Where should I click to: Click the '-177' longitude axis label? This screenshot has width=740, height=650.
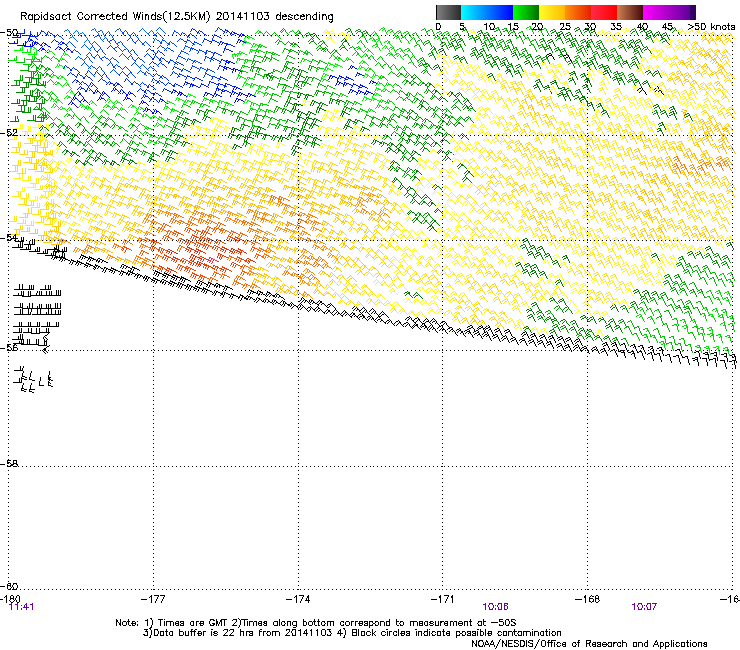tap(153, 599)
